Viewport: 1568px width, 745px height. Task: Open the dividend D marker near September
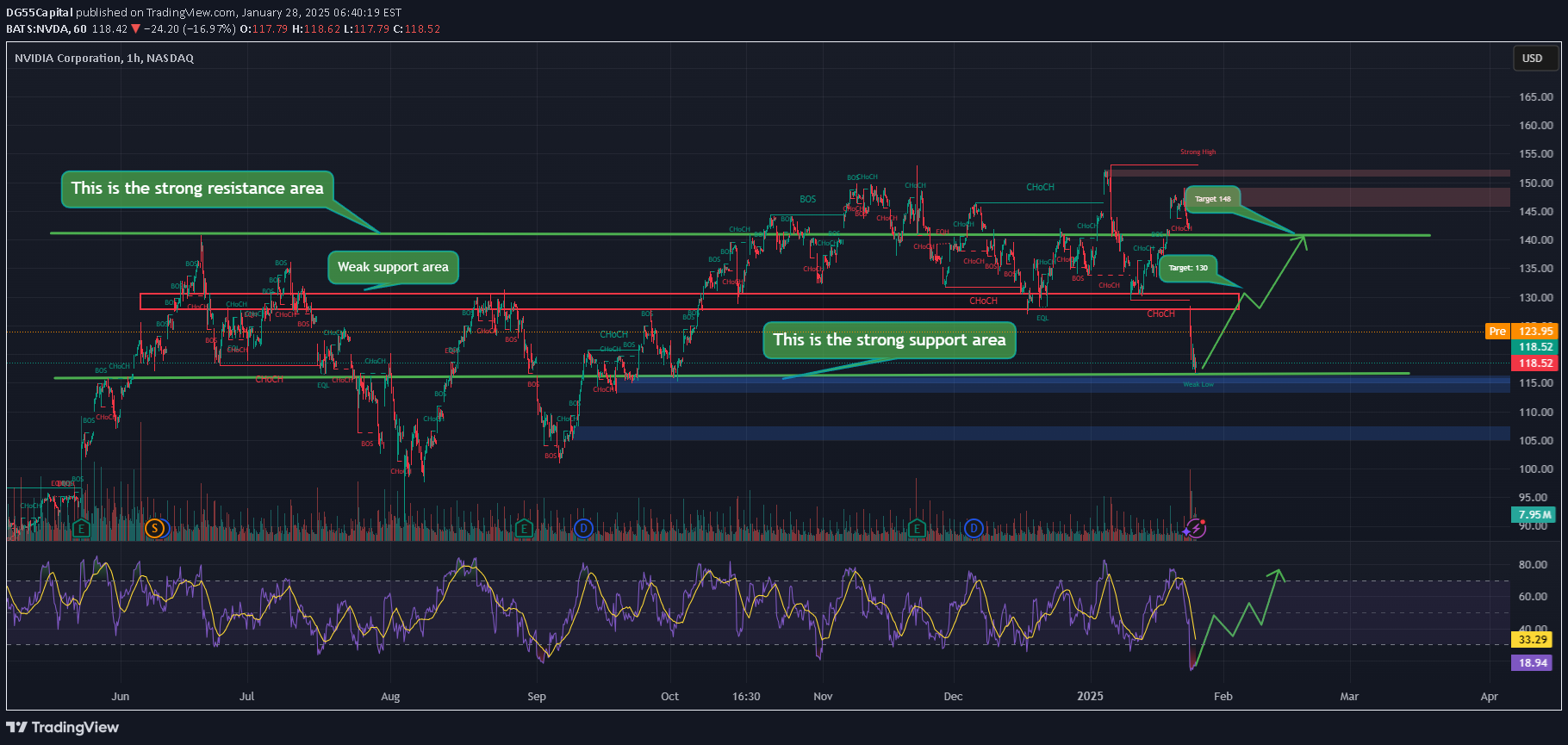(x=583, y=528)
